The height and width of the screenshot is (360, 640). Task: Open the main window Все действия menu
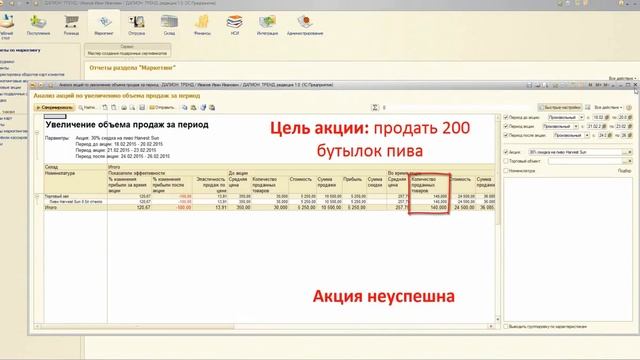click(x=622, y=78)
